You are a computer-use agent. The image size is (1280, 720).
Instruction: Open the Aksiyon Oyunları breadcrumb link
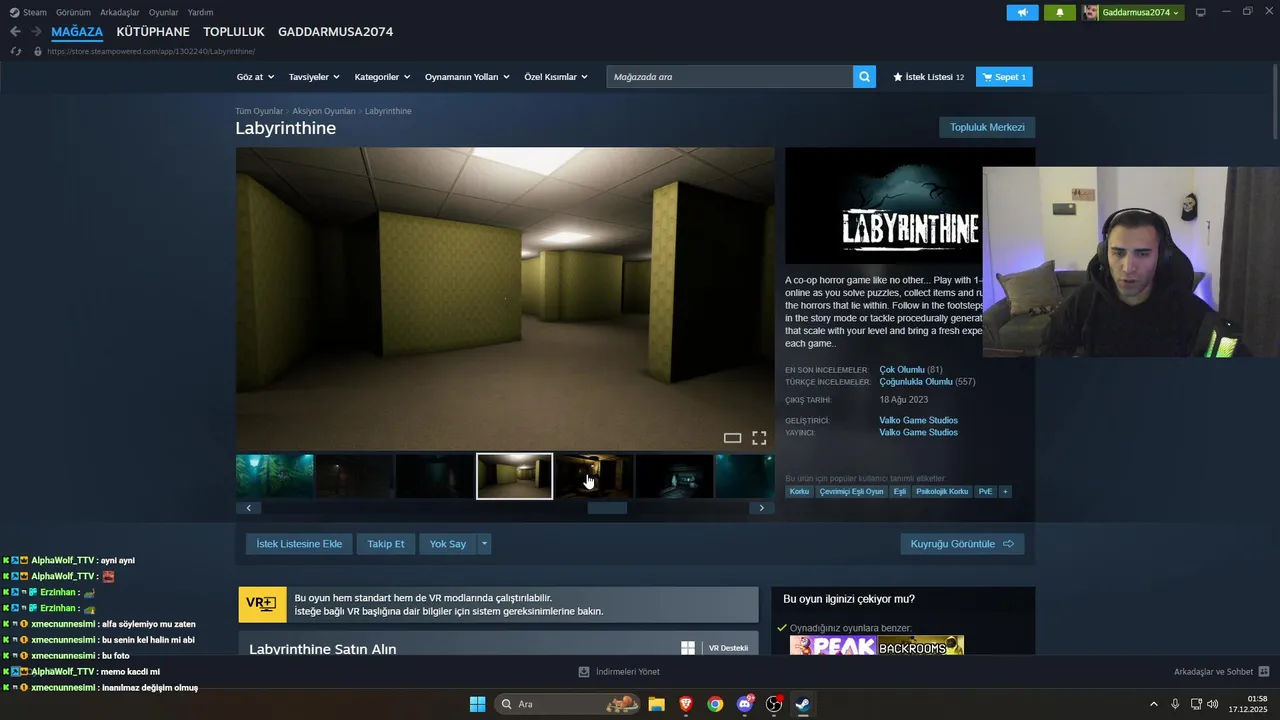point(324,111)
